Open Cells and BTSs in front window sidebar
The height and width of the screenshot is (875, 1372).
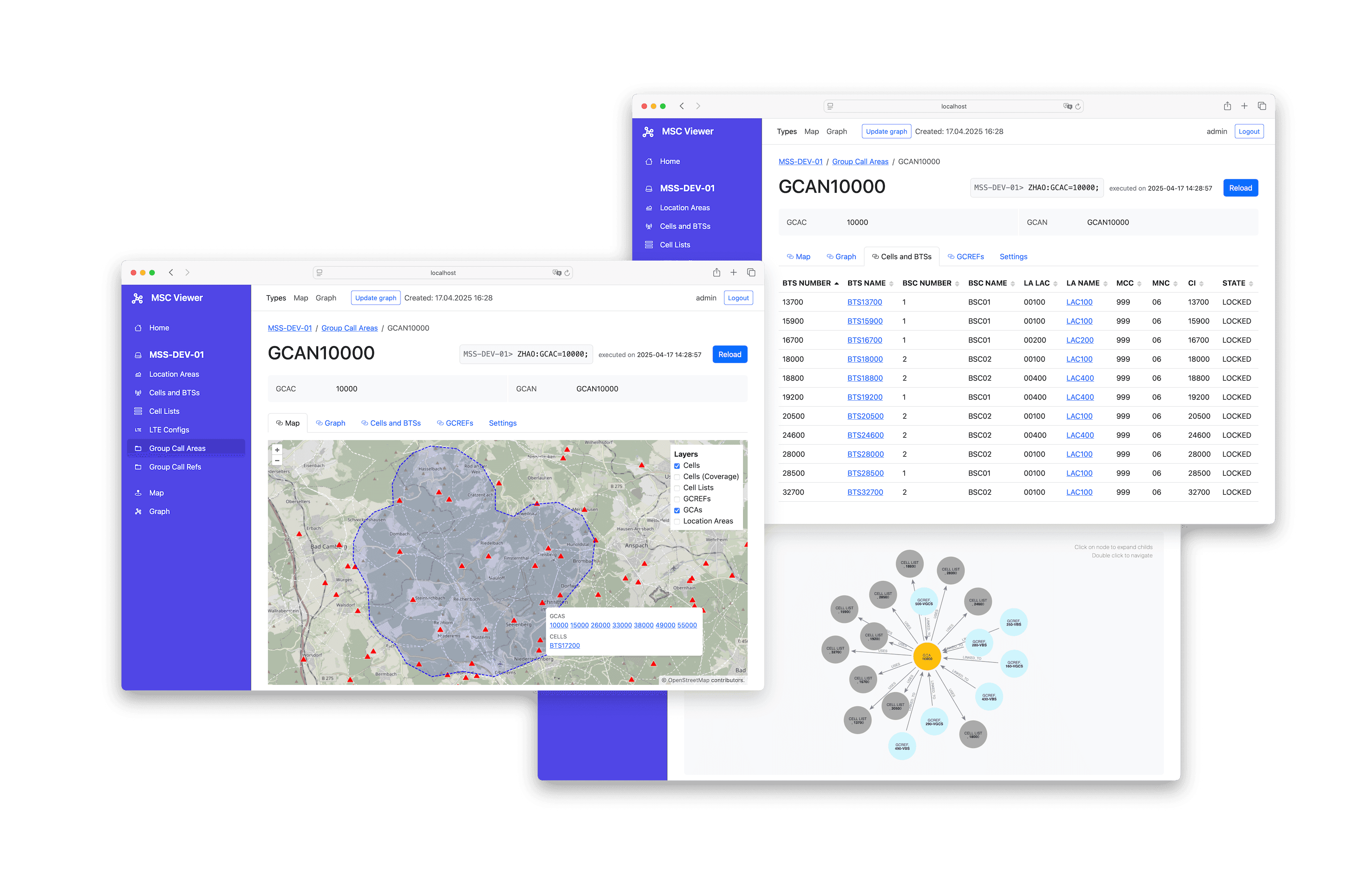[x=174, y=393]
